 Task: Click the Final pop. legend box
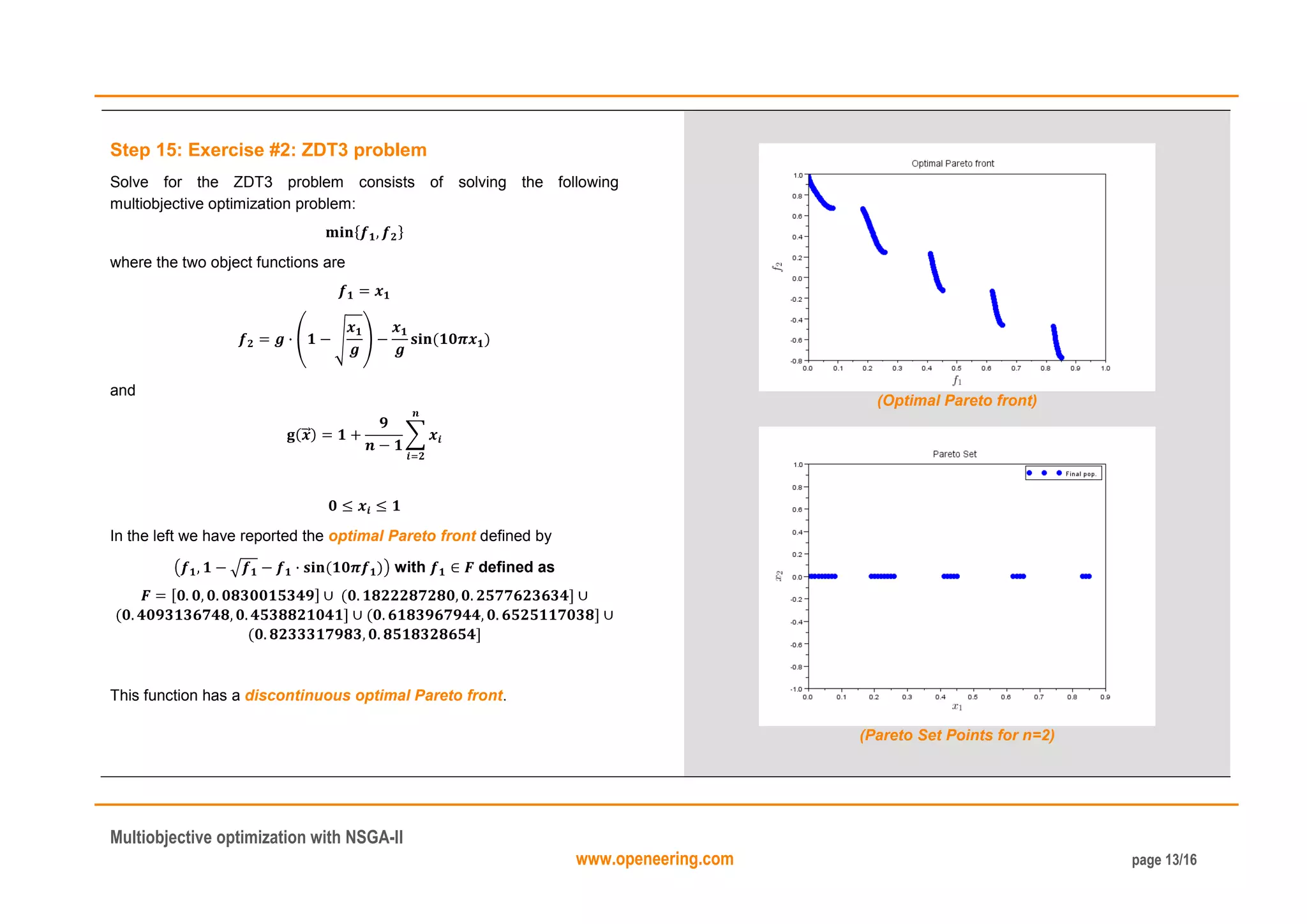click(x=1063, y=473)
